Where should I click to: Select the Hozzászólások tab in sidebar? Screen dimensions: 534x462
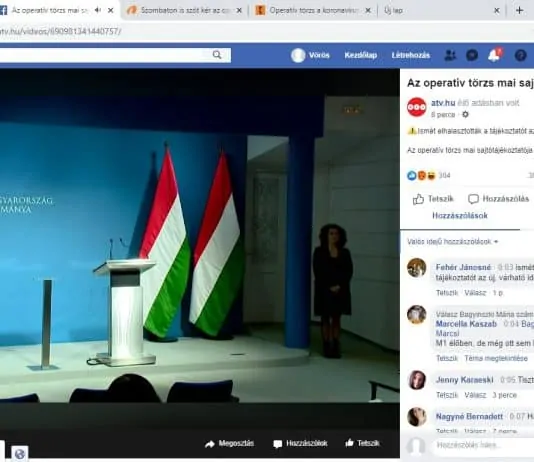click(460, 216)
